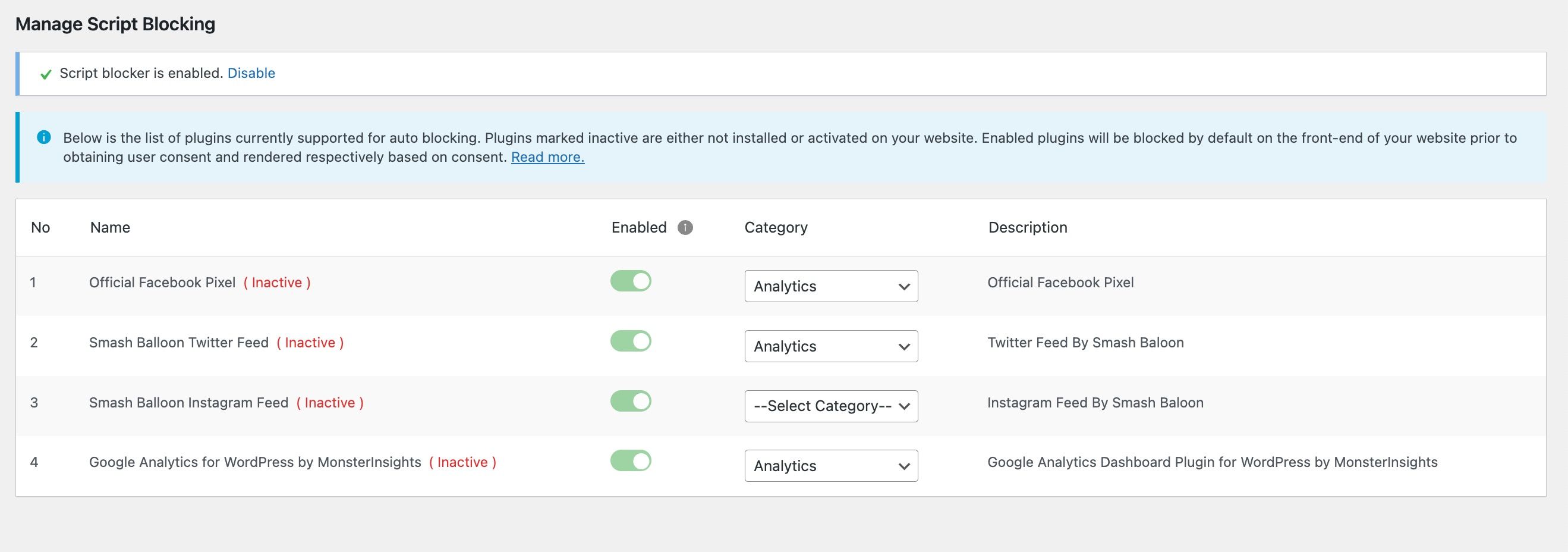Click the Description column header
The width and height of the screenshot is (1568, 552).
[x=1028, y=227]
